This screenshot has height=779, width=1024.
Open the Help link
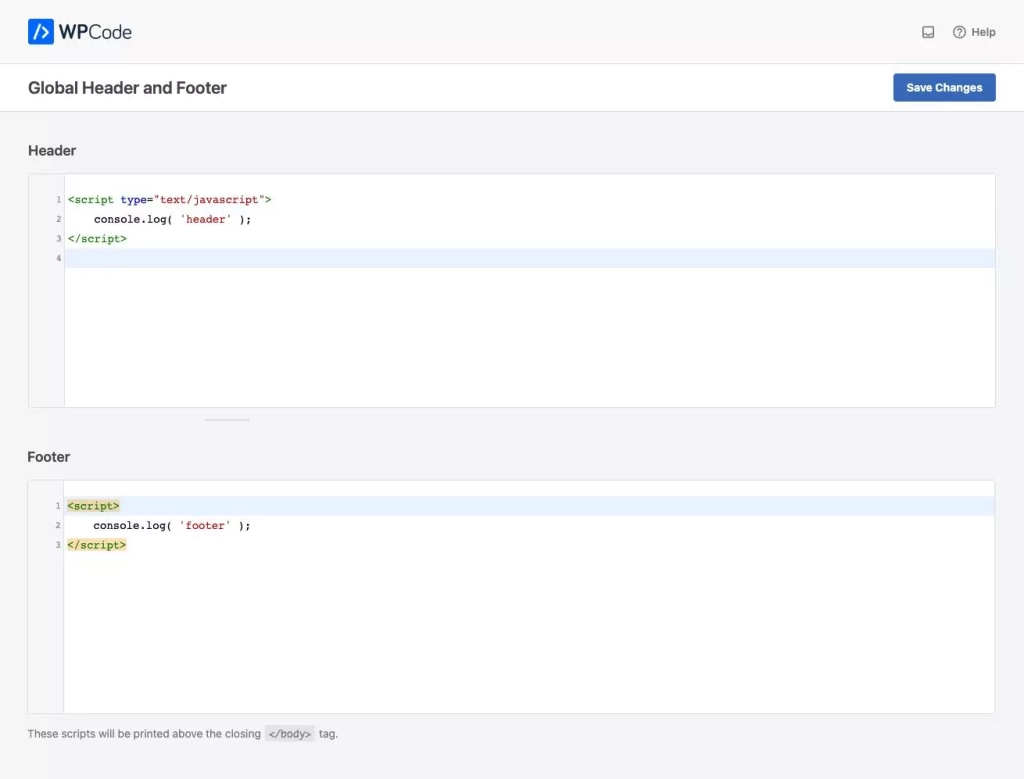coord(983,32)
